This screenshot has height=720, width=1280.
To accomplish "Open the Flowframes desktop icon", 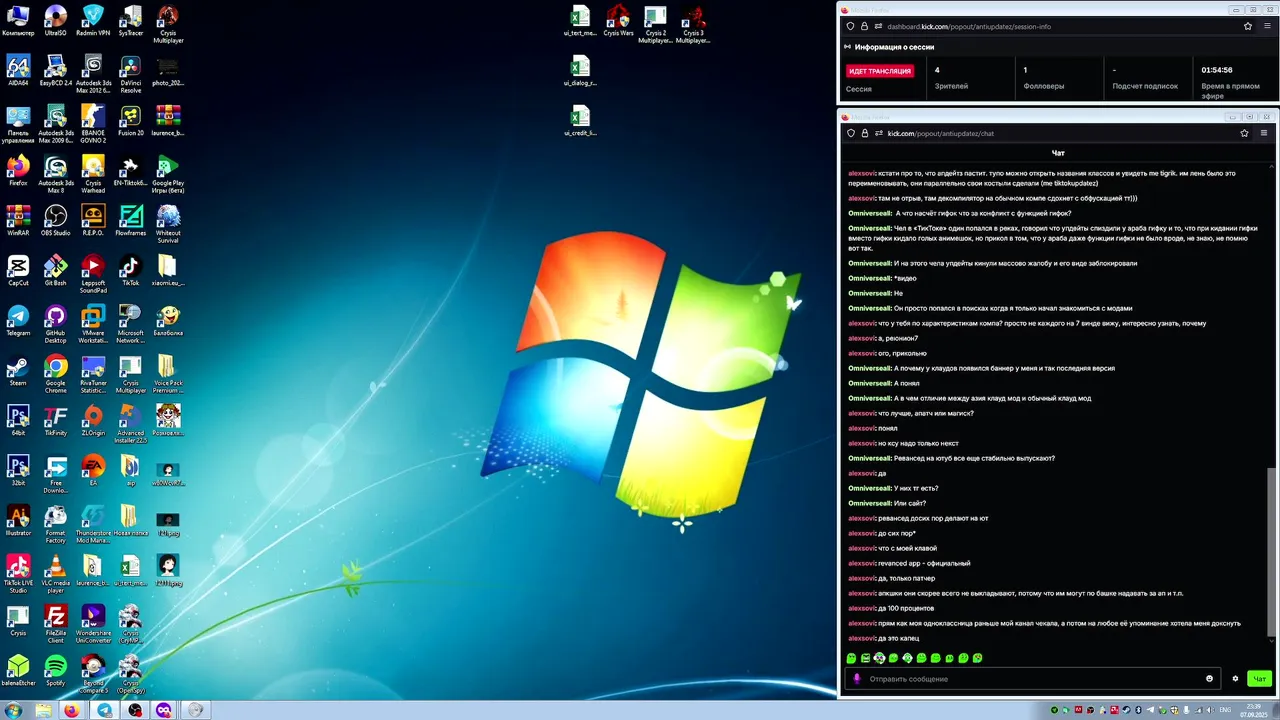I will (x=130, y=221).
